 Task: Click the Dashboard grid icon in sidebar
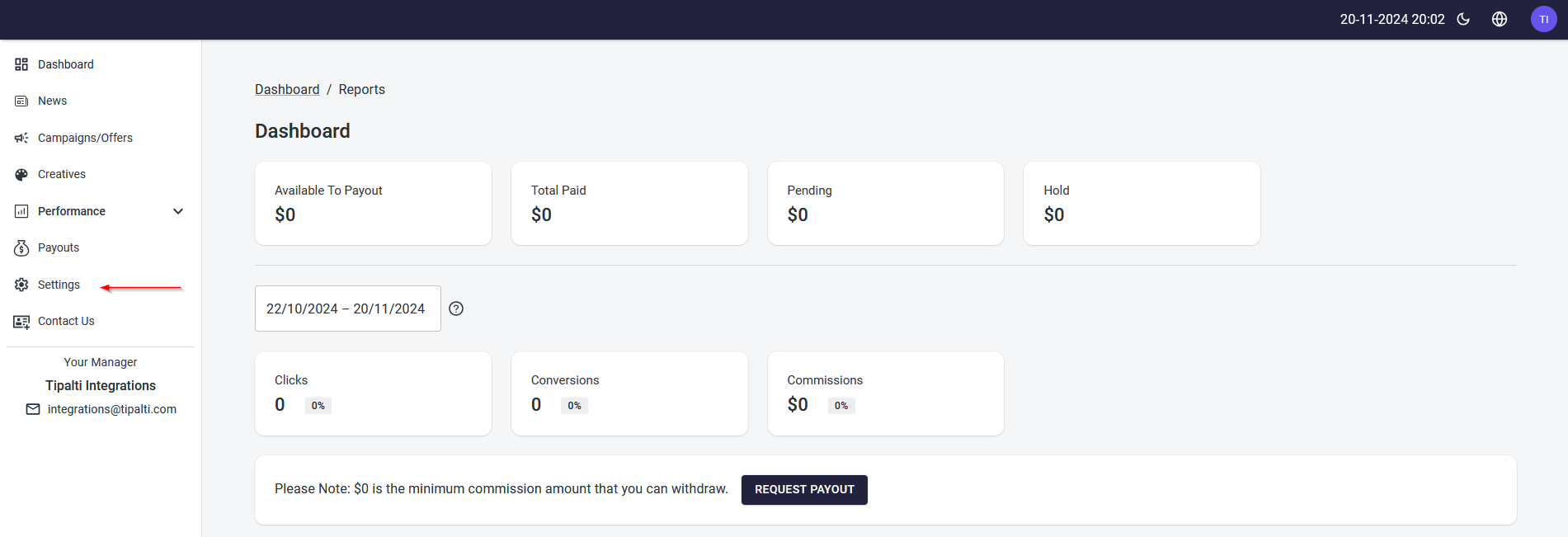point(21,64)
